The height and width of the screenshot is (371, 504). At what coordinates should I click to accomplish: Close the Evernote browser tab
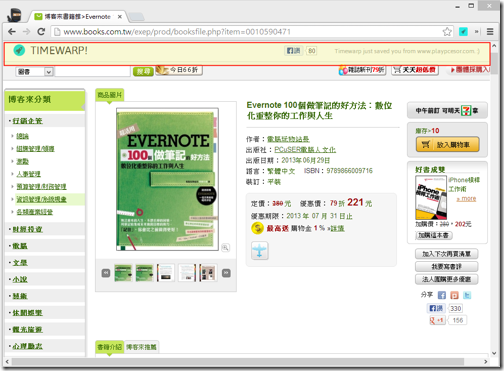pos(120,17)
